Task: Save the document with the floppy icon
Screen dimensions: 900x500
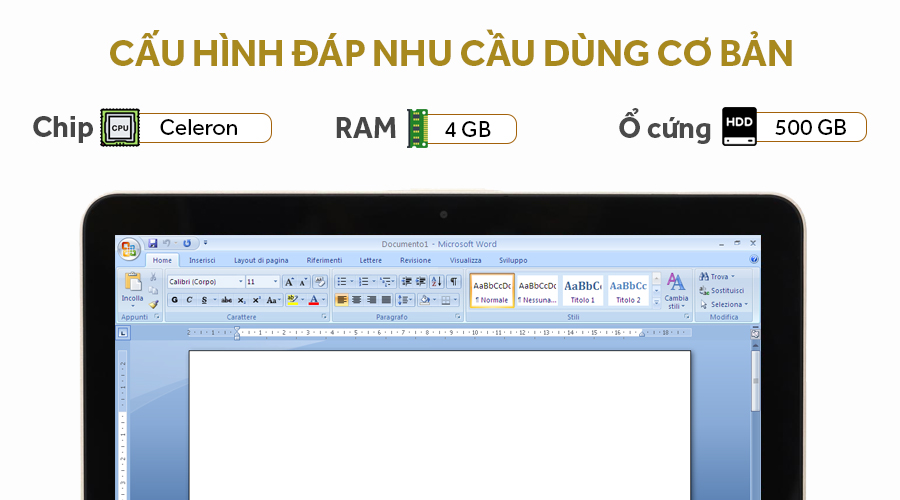Action: [x=153, y=243]
